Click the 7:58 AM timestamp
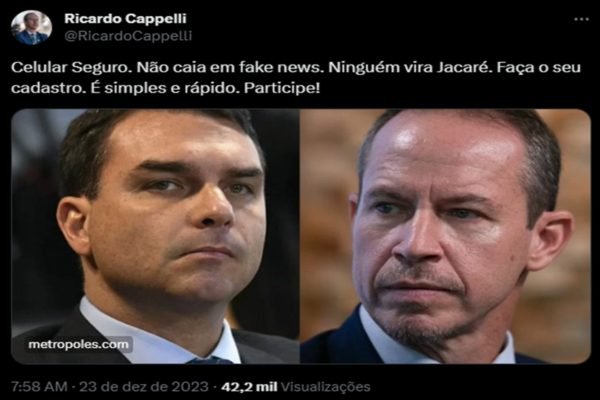 39,387
